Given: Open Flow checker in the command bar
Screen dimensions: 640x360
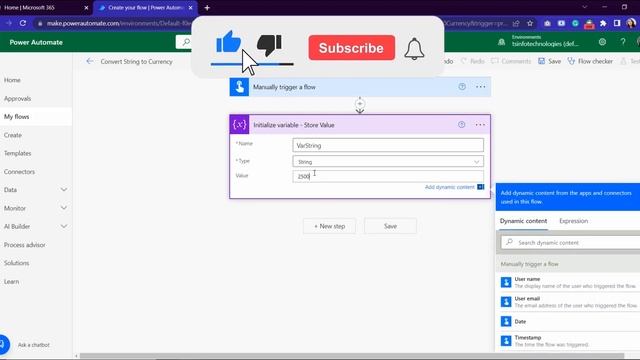Looking at the screenshot, I should tap(590, 61).
